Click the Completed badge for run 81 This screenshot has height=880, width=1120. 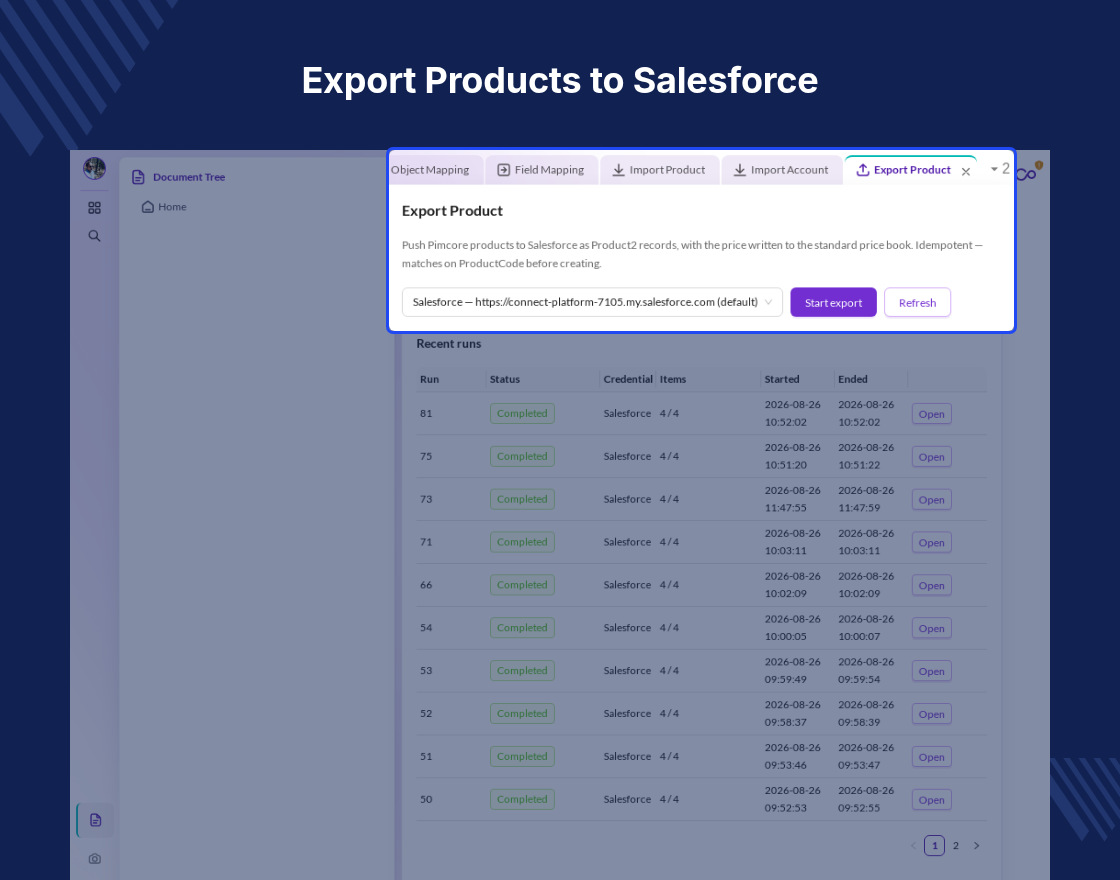[522, 414]
